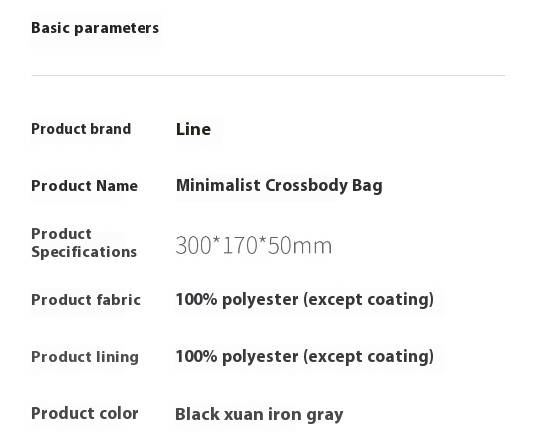Select the Product lining label

coord(85,357)
